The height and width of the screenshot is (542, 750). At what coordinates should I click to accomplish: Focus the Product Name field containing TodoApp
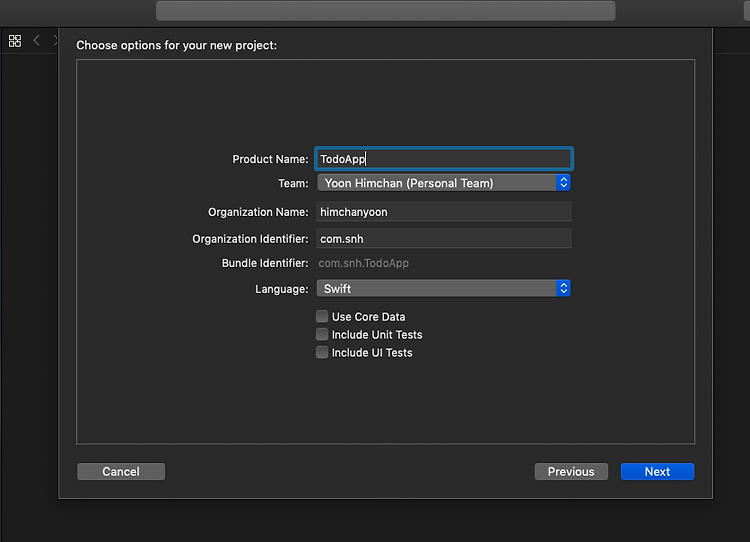point(443,159)
